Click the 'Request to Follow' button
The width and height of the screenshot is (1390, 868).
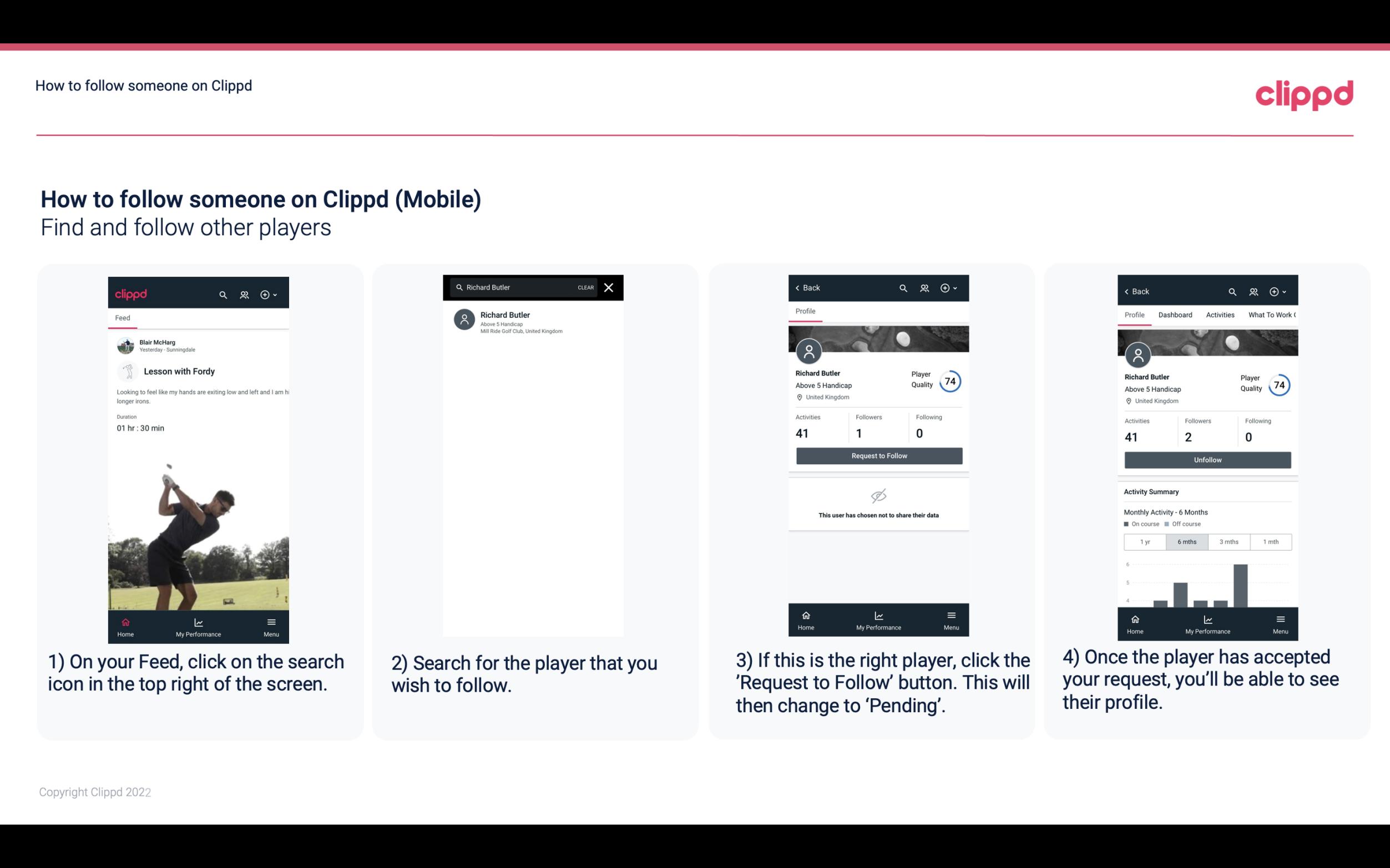click(x=879, y=456)
